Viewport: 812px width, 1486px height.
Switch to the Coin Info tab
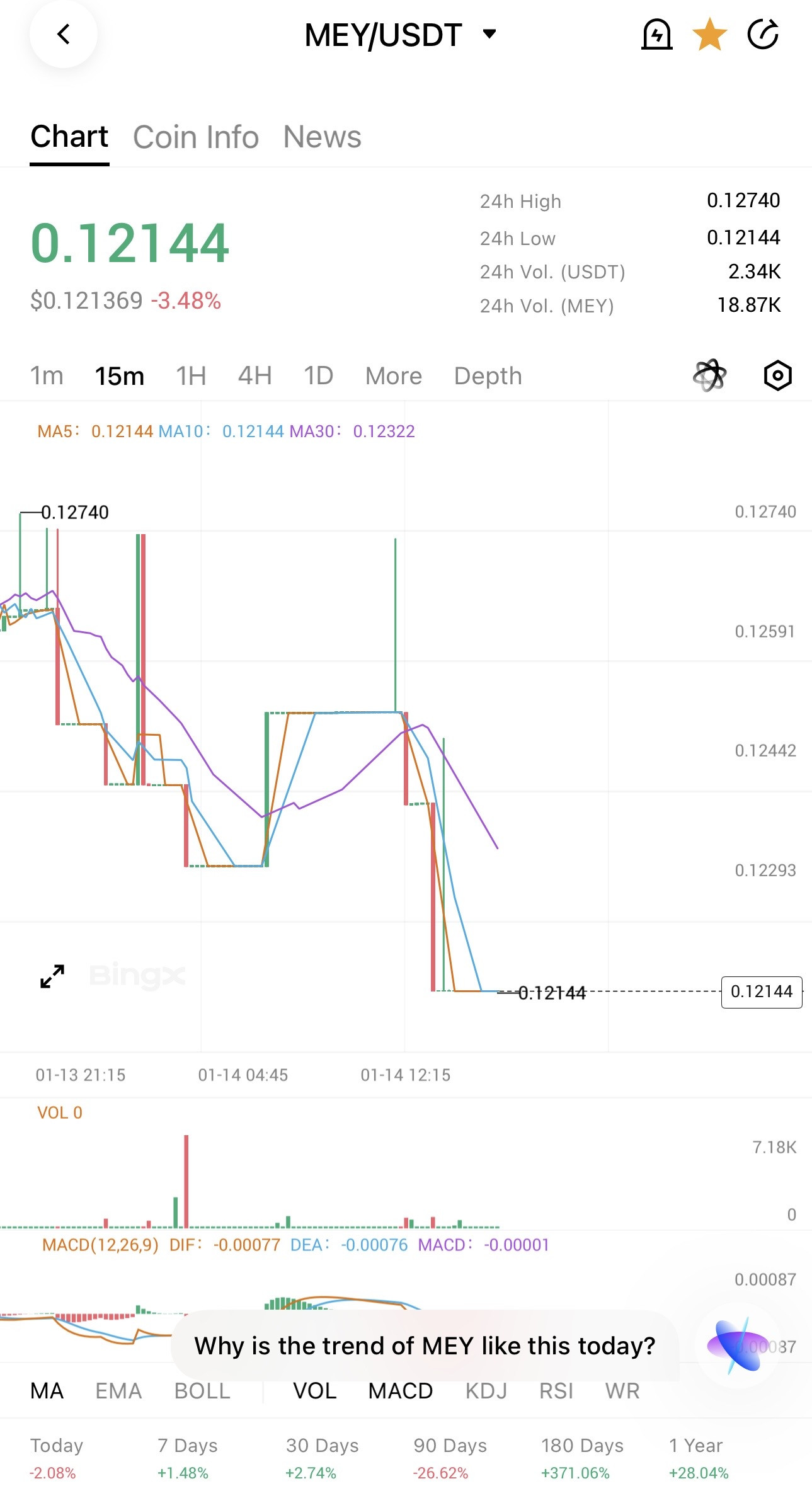click(196, 137)
